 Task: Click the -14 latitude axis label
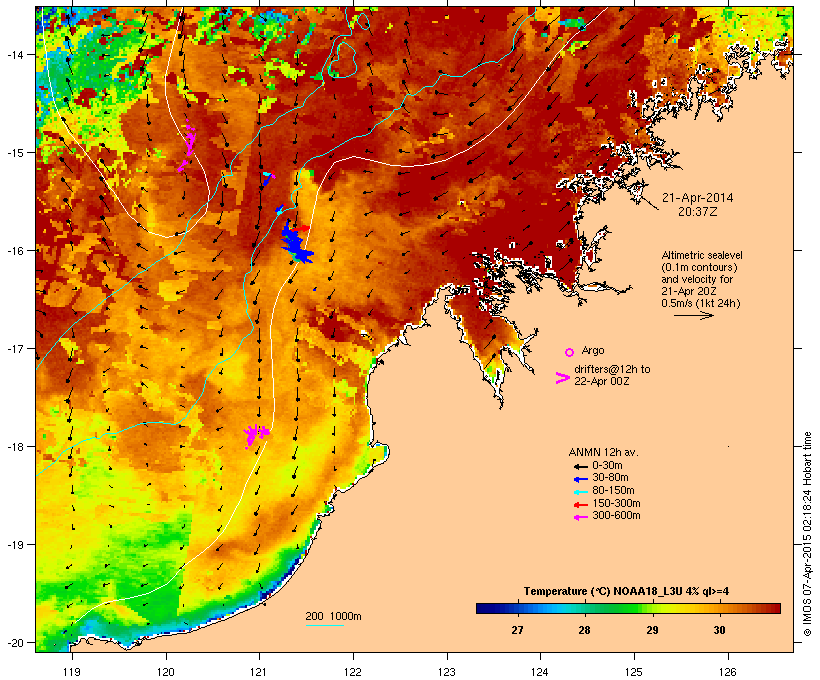[14, 54]
